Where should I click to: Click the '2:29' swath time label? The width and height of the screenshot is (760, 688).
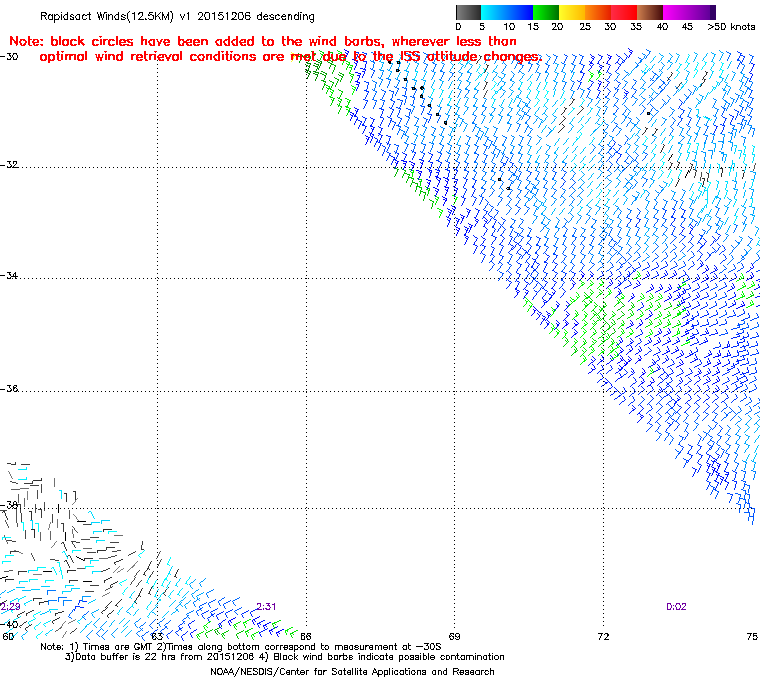10,607
